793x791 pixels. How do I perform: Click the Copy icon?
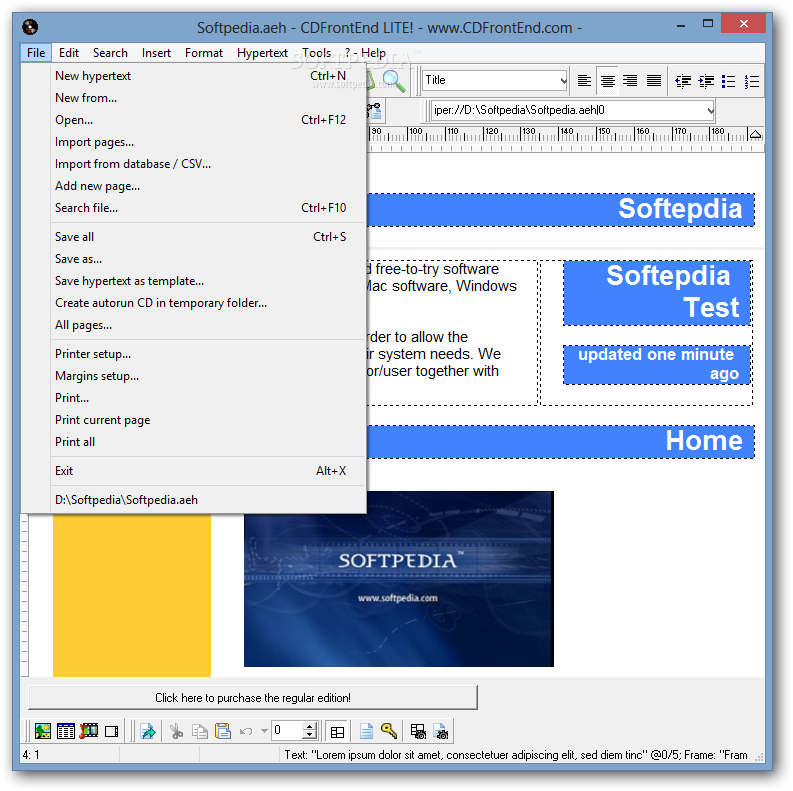pyautogui.click(x=200, y=731)
